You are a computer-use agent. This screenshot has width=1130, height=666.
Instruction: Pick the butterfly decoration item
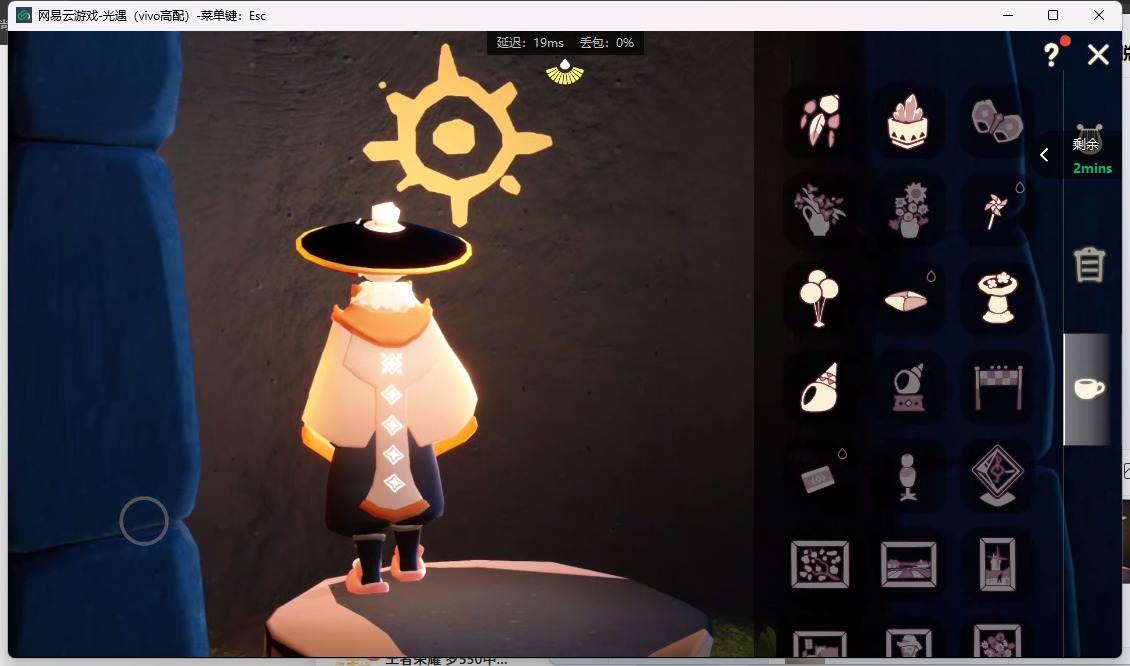tap(997, 121)
